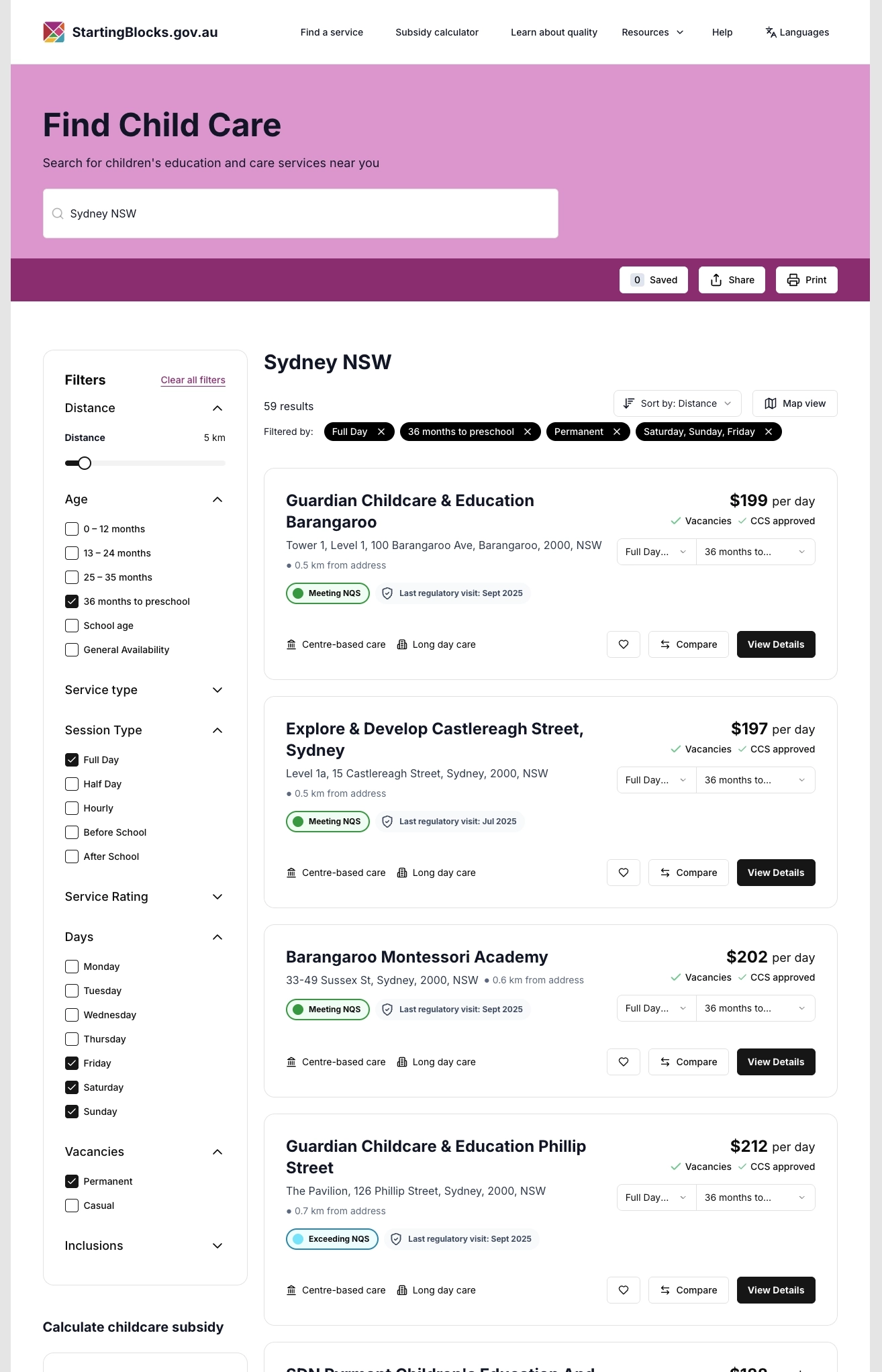Click the Clear all filters link

(193, 380)
